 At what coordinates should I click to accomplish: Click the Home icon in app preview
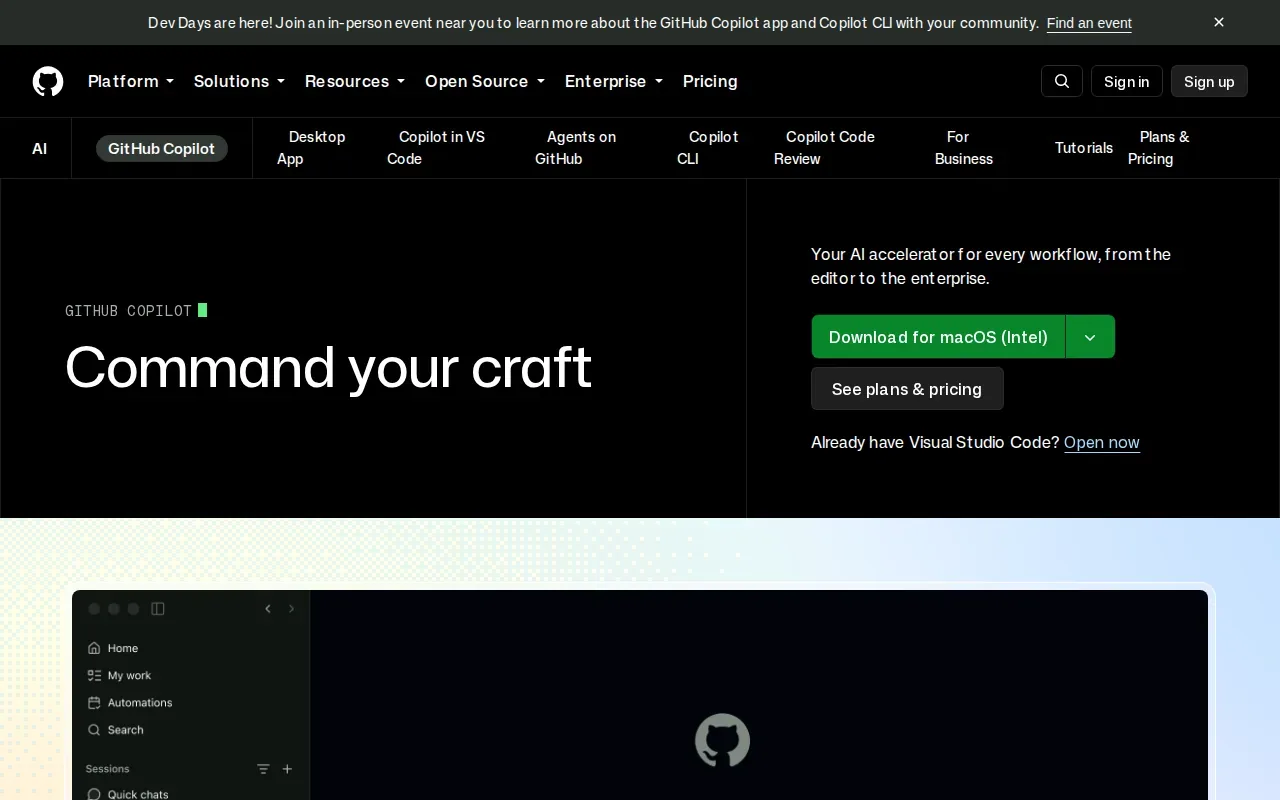tap(94, 648)
